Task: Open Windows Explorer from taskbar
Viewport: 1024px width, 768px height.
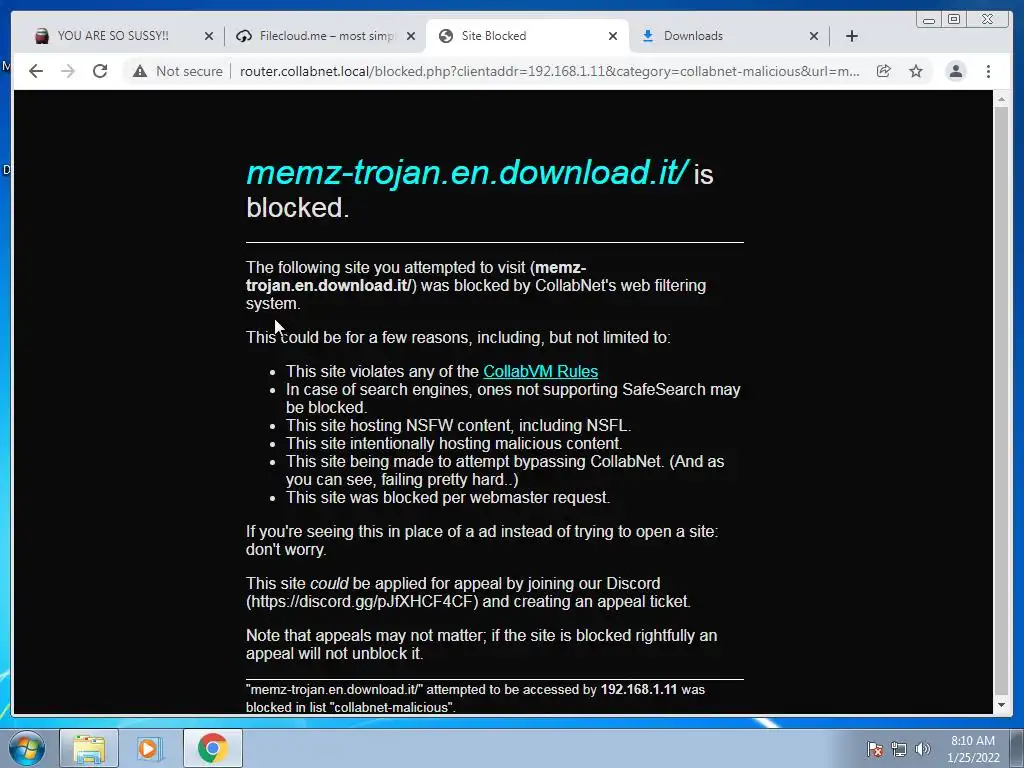Action: click(x=89, y=748)
